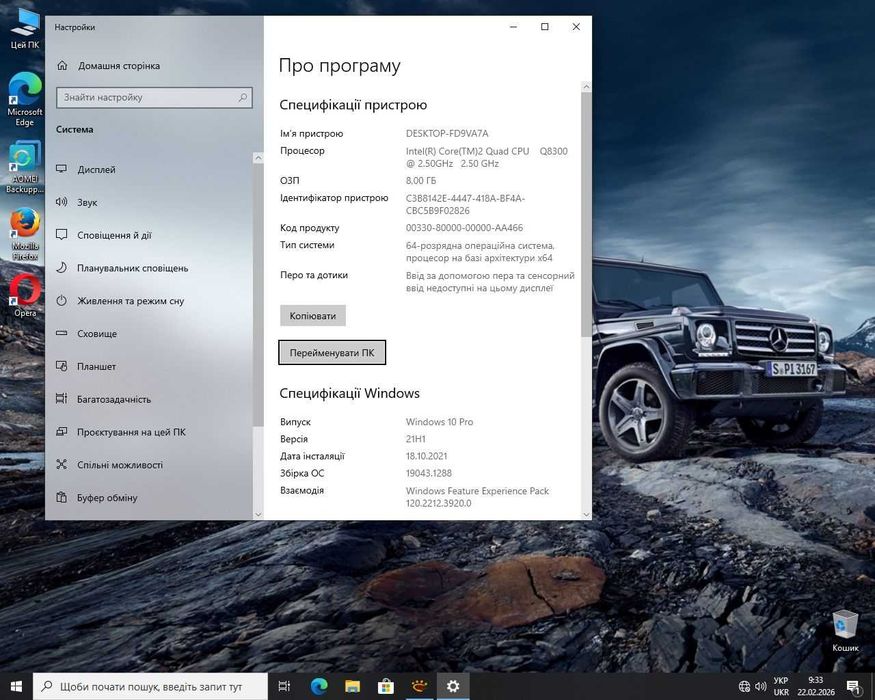Open the Цей ПК desktop icon
Viewport: 875px width, 700px height.
pos(25,28)
